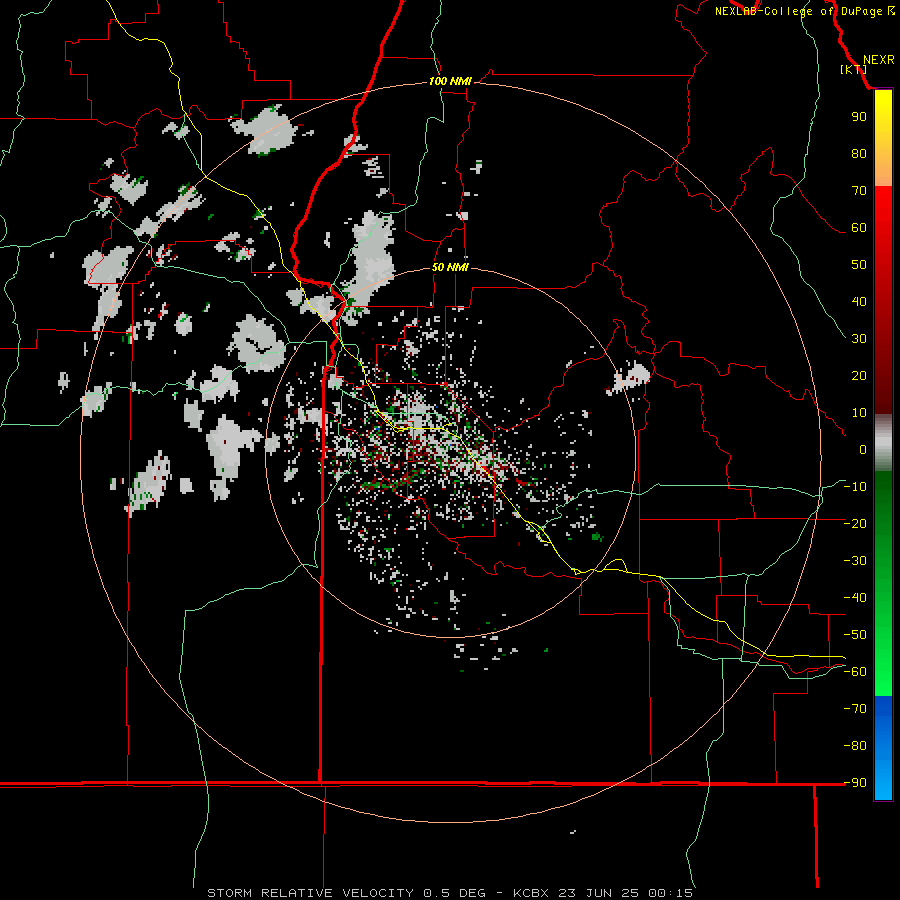Viewport: 900px width, 900px height.
Task: Click the "NEXR" label above the scale
Action: [878, 60]
